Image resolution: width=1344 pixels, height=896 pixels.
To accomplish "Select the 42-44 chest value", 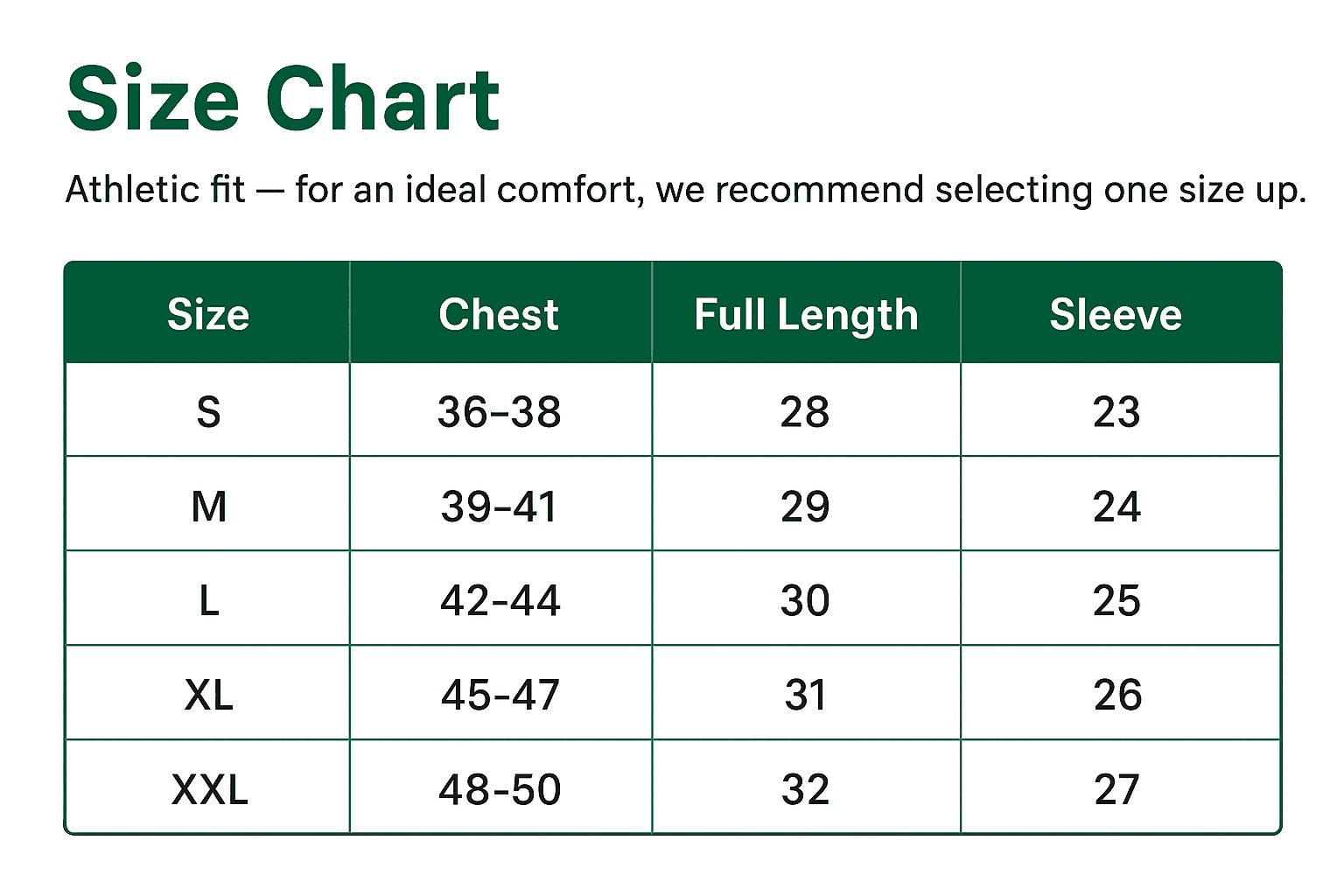I will tap(500, 601).
